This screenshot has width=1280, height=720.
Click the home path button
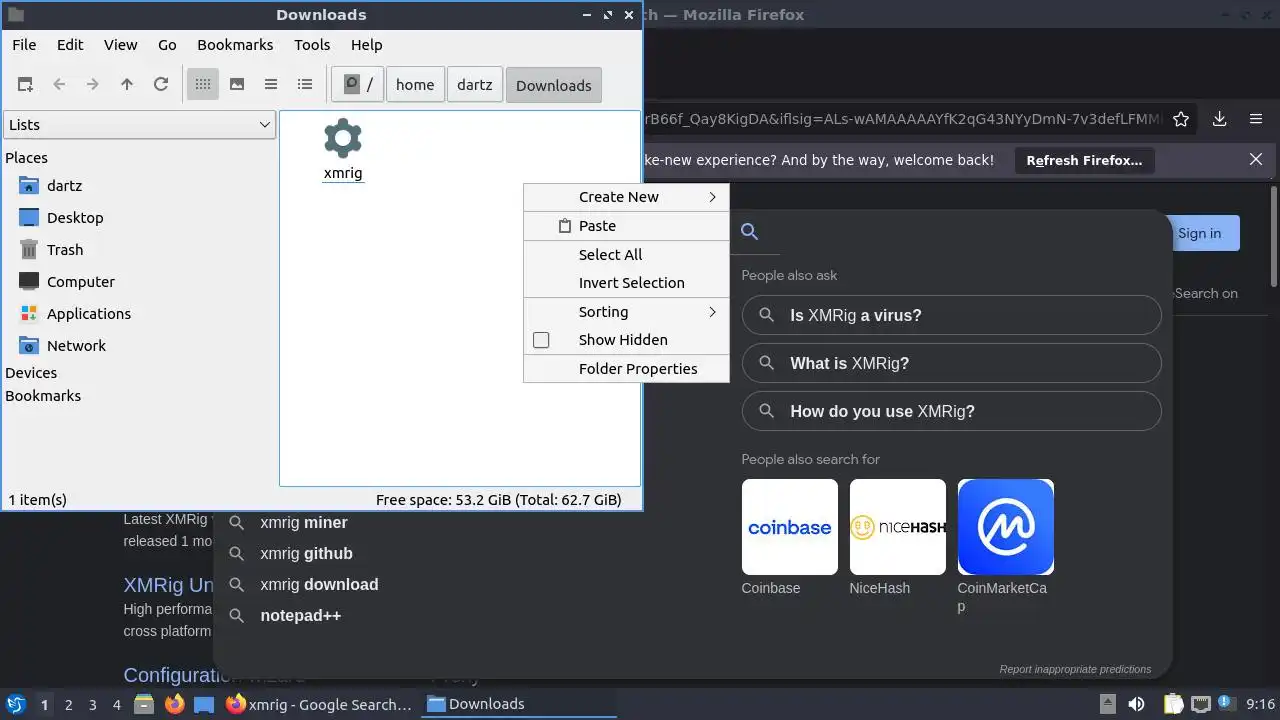[415, 85]
